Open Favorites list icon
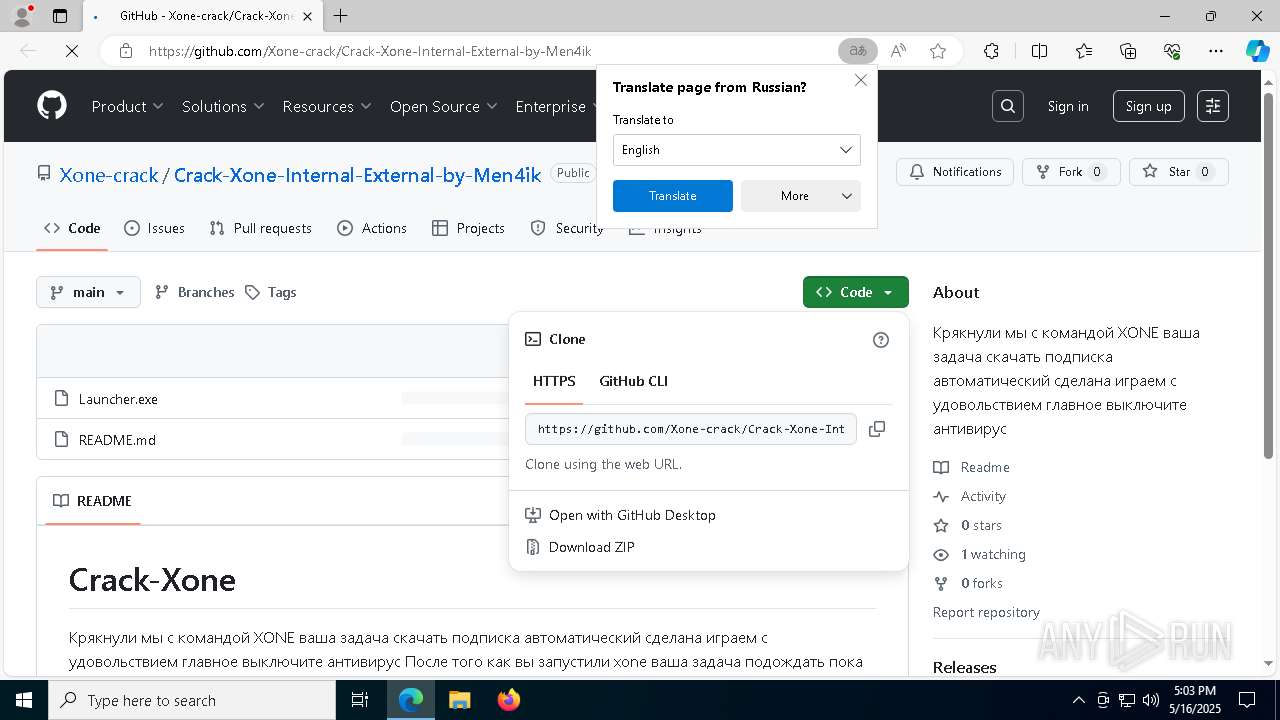Image resolution: width=1280 pixels, height=720 pixels. point(1084,51)
